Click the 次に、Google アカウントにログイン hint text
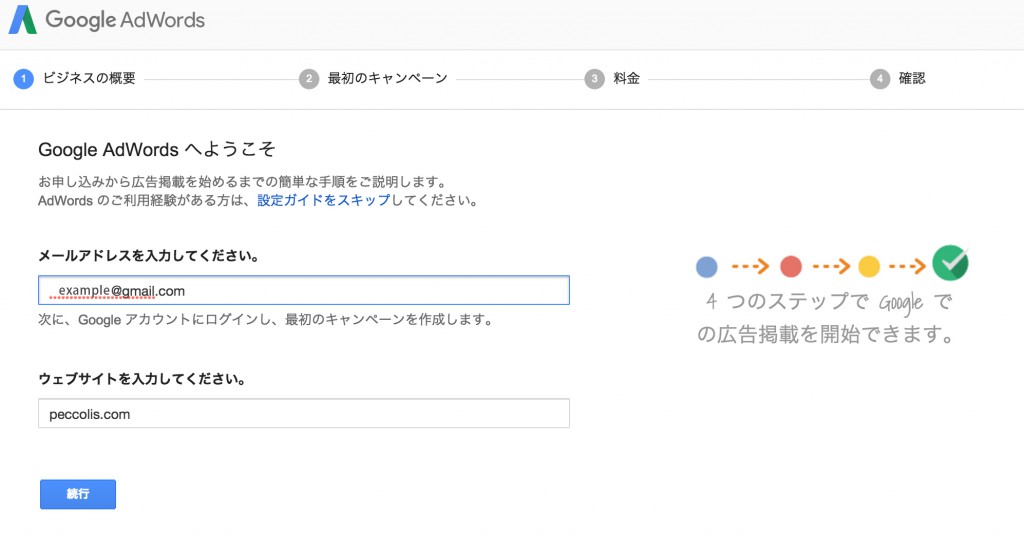Viewport: 1024px width, 535px height. [x=265, y=320]
